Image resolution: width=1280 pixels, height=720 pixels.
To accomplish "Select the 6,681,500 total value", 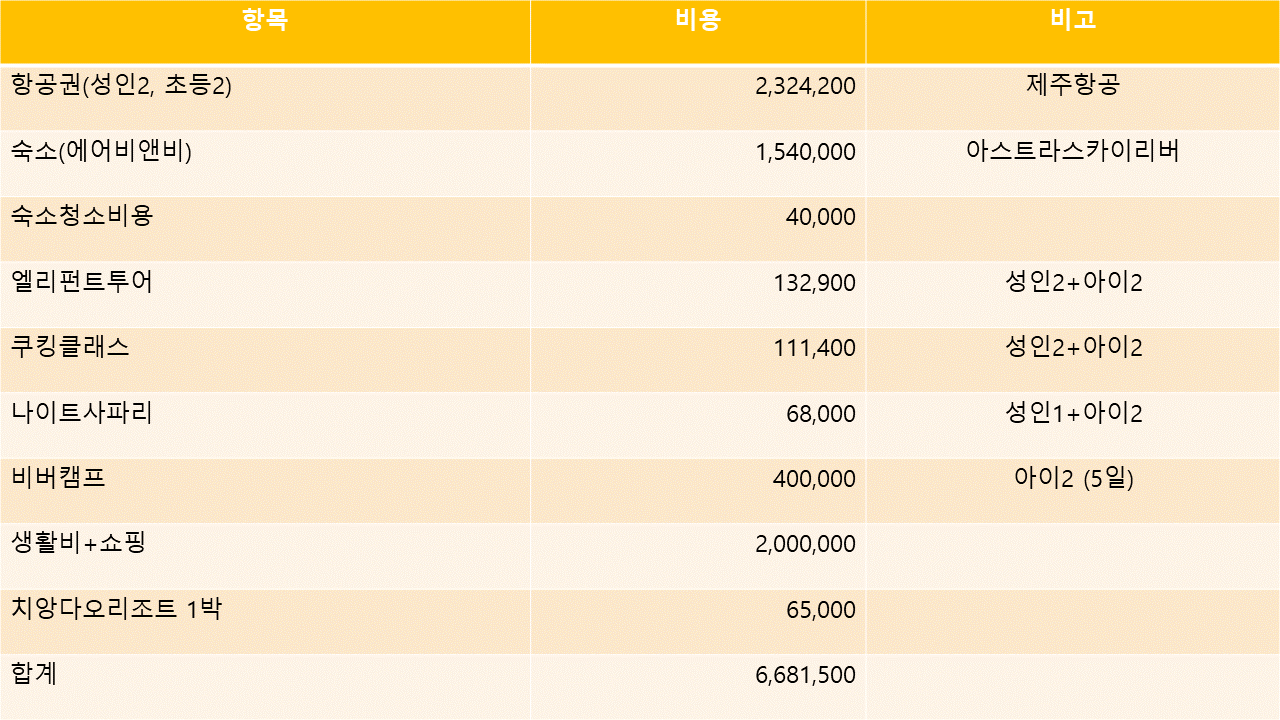I will point(805,675).
